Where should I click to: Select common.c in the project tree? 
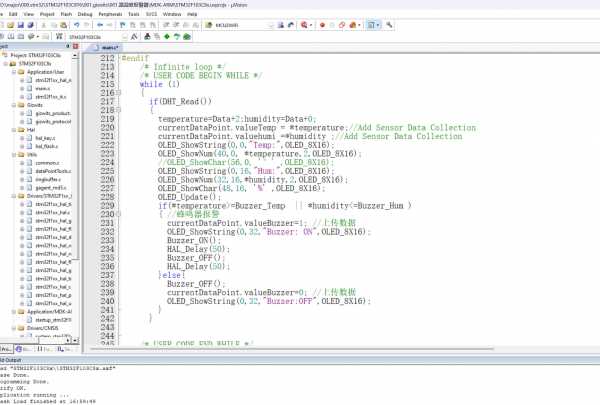pyautogui.click(x=47, y=163)
